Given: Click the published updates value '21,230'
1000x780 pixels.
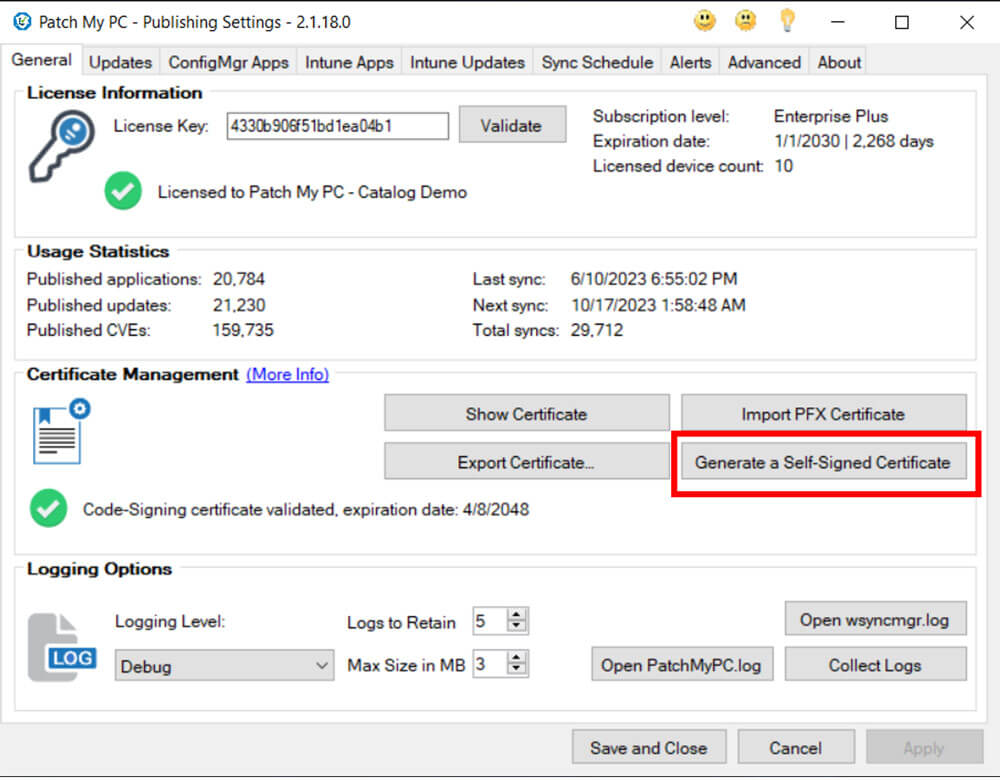Looking at the screenshot, I should [239, 305].
